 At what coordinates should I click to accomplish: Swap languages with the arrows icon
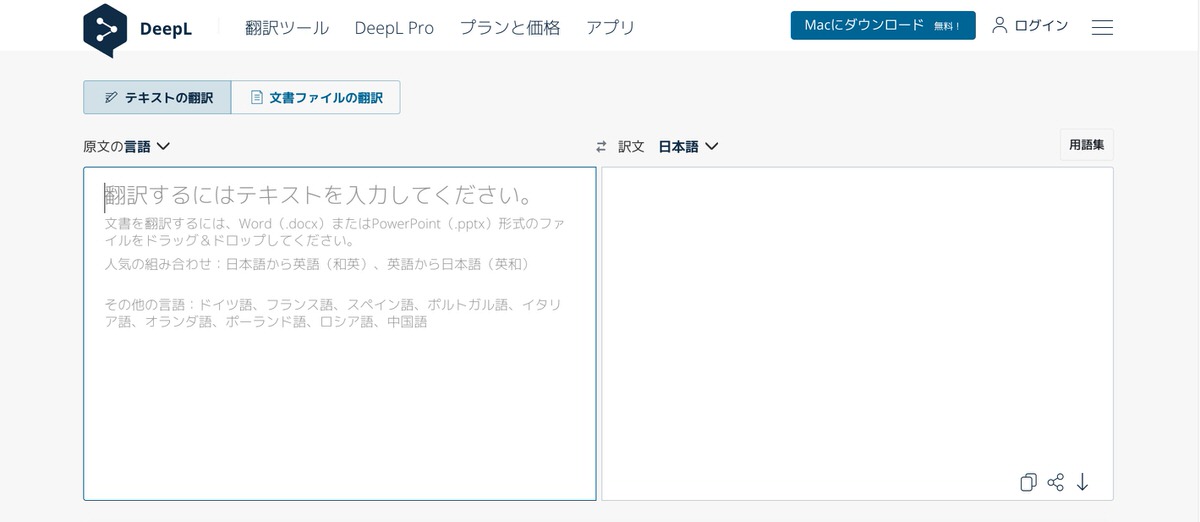[x=601, y=147]
